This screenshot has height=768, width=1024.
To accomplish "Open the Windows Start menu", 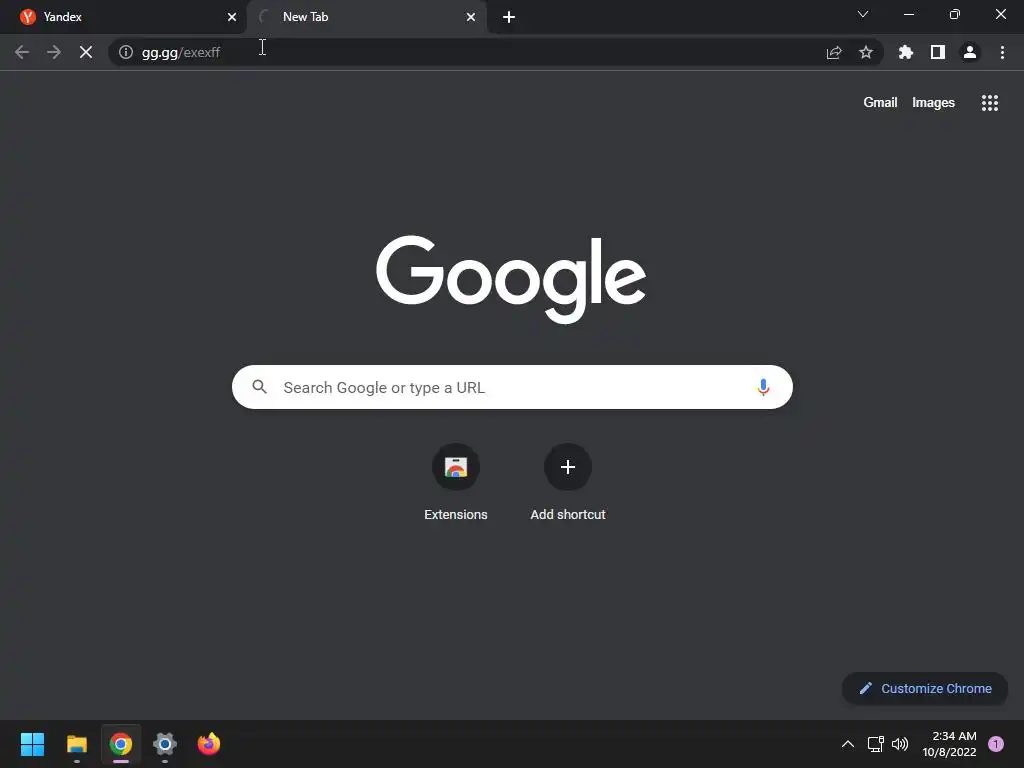I will pos(32,744).
